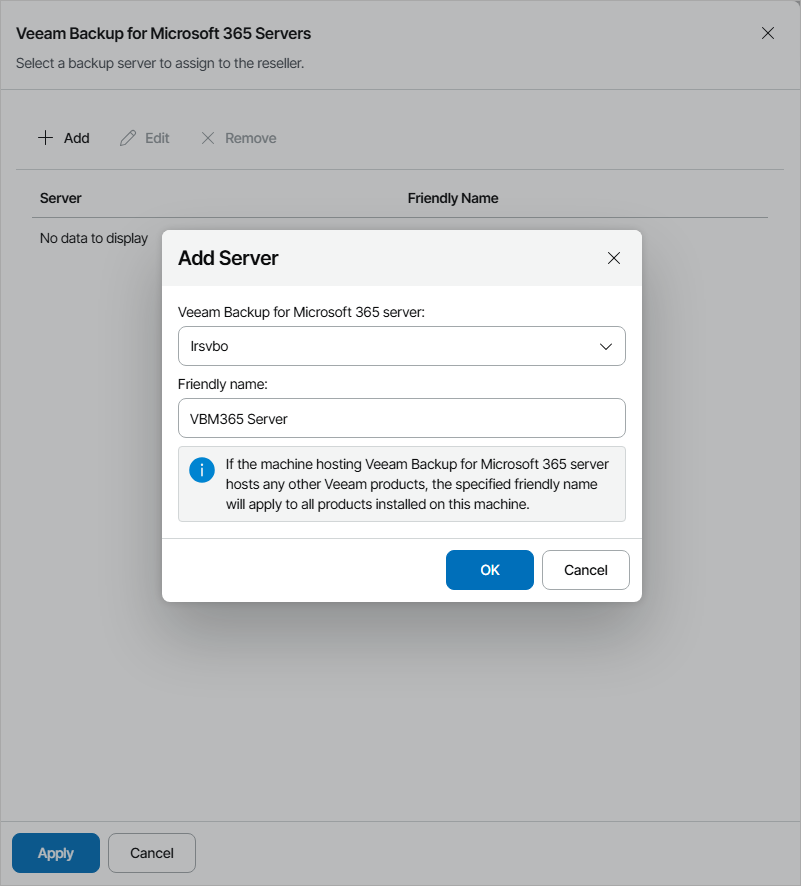The width and height of the screenshot is (801, 886).
Task: Click the No data to display area
Action: pyautogui.click(x=94, y=238)
